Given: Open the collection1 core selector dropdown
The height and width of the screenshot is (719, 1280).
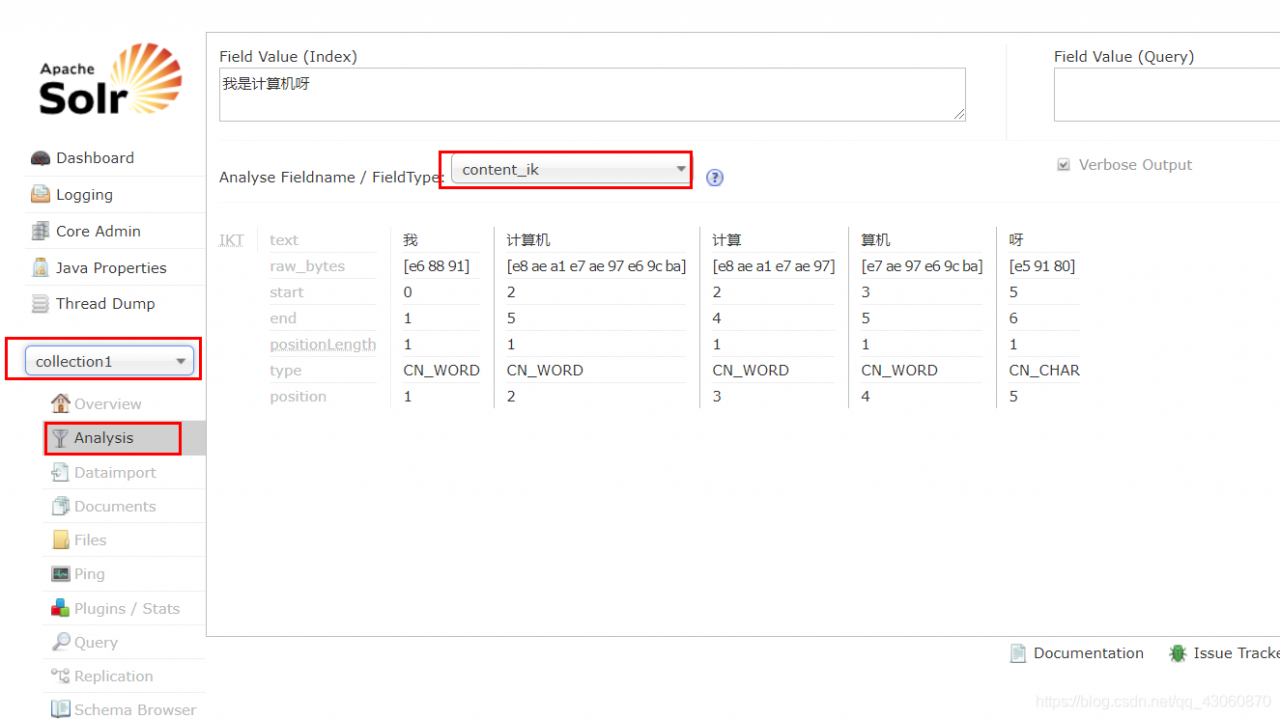Looking at the screenshot, I should point(109,361).
